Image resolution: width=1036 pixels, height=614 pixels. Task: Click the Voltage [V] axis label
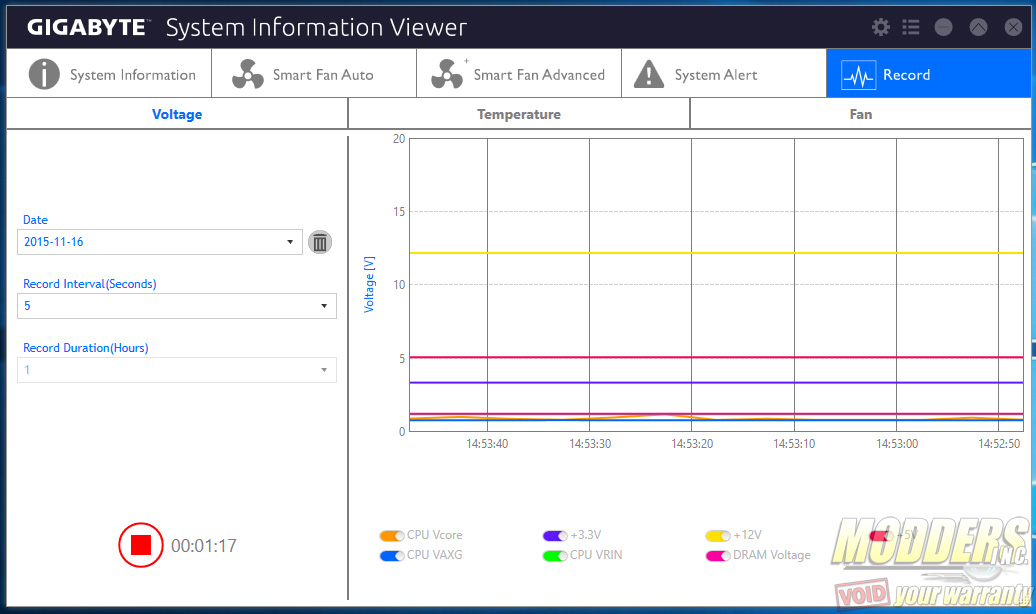[x=369, y=284]
